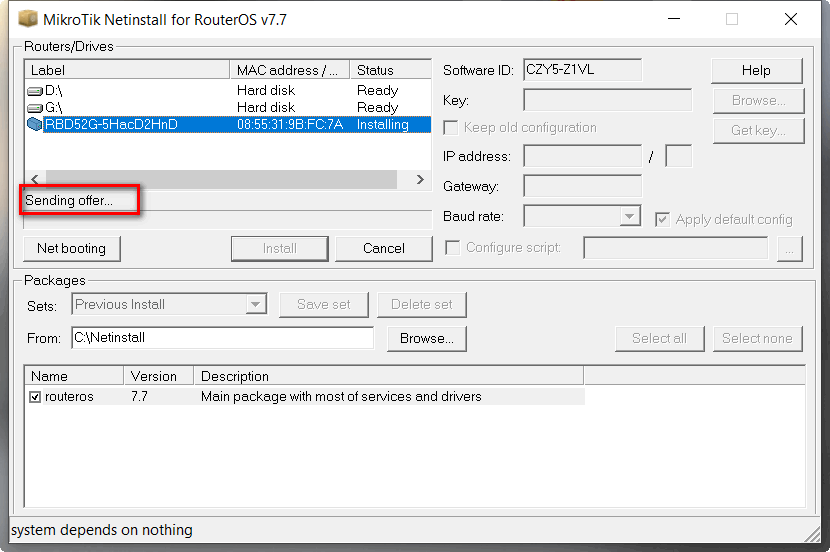Image resolution: width=830 pixels, height=552 pixels.
Task: Cancel the current installation
Action: [384, 249]
